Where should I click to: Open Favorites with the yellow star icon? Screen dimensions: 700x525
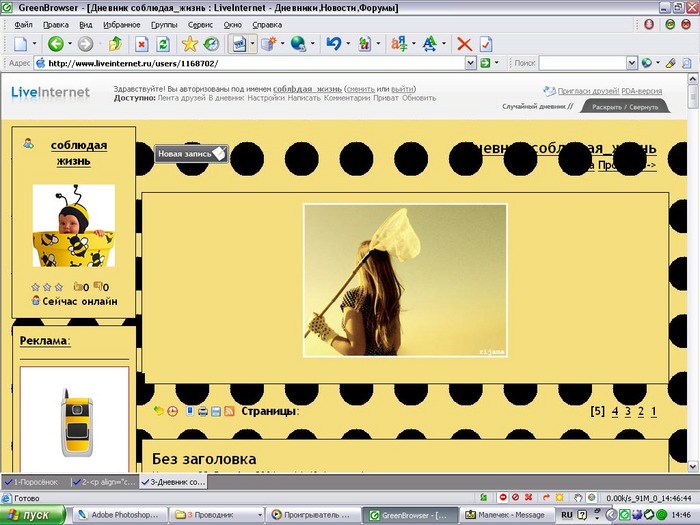click(189, 44)
